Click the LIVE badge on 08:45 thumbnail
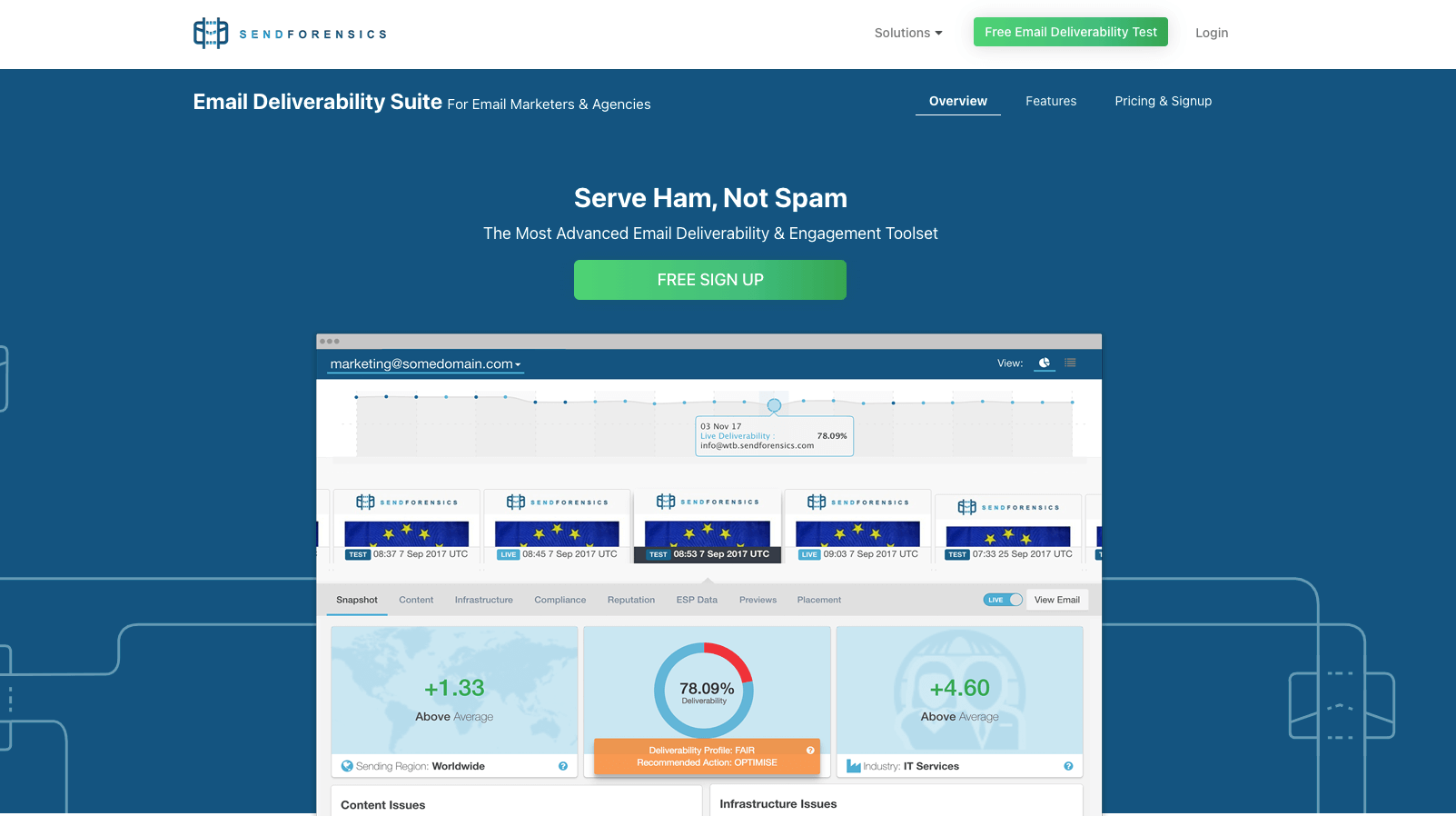The width and height of the screenshot is (1456, 816). pos(508,554)
